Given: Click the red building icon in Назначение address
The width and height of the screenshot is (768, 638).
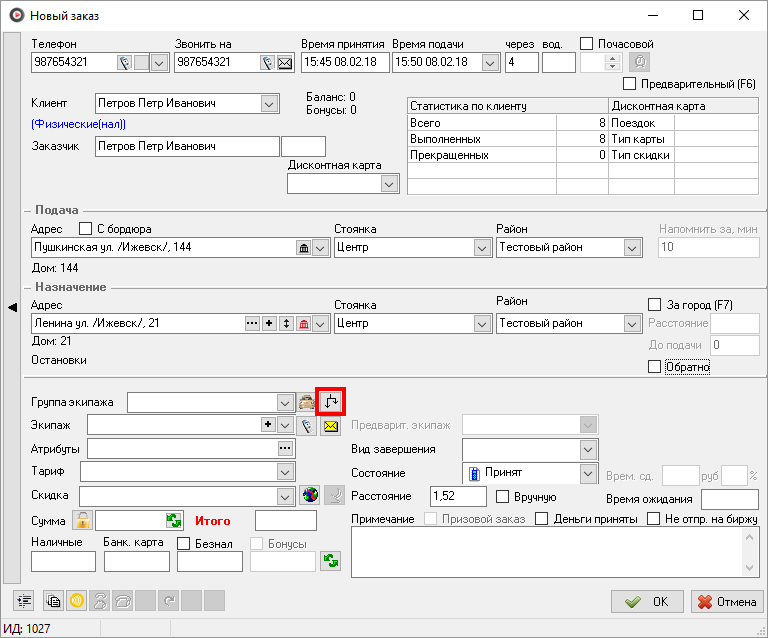Looking at the screenshot, I should (304, 324).
